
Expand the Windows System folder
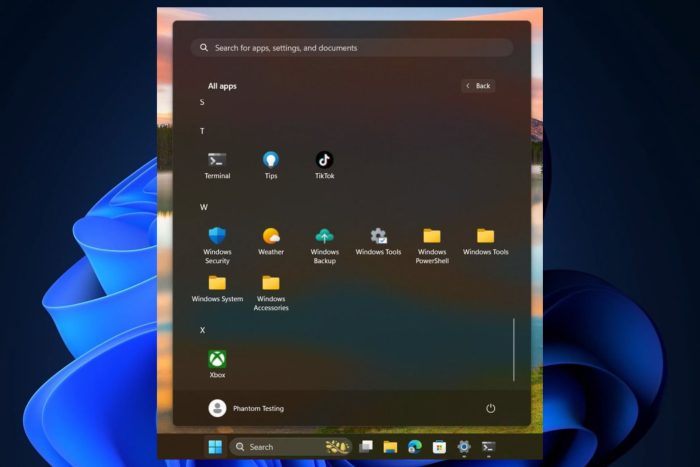(x=217, y=289)
